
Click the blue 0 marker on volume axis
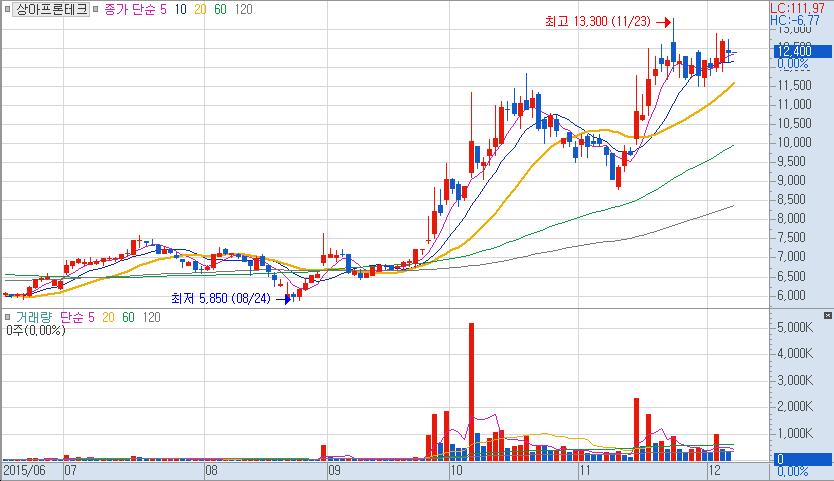[778, 458]
